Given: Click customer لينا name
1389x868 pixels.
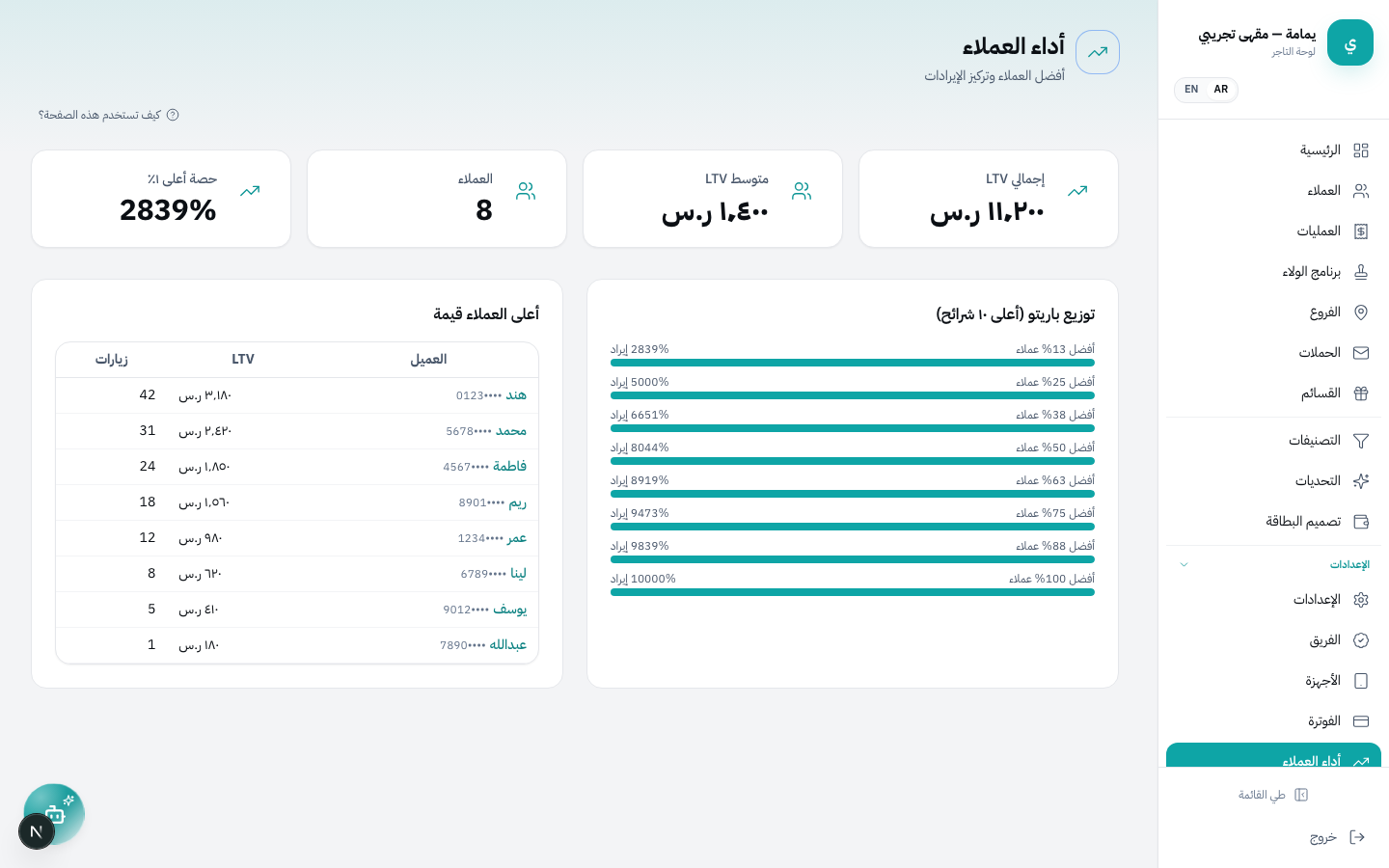Looking at the screenshot, I should point(519,574).
